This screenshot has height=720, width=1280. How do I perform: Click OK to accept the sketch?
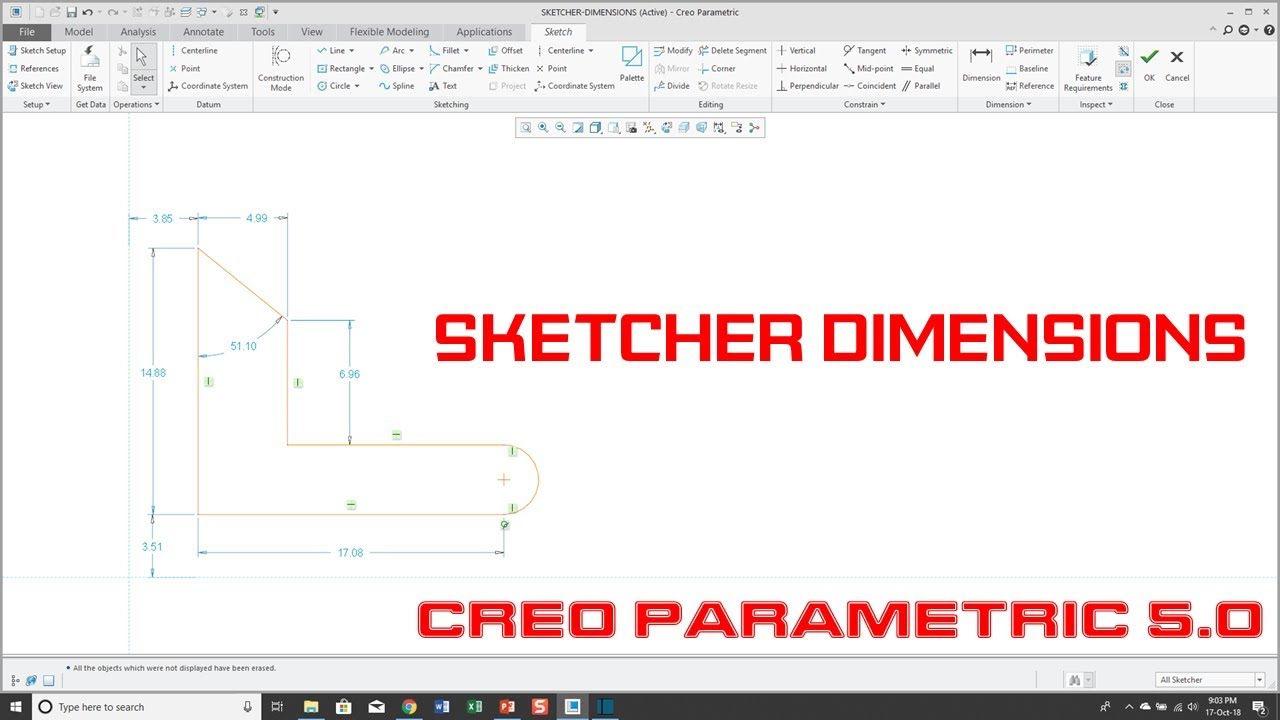pyautogui.click(x=1149, y=64)
